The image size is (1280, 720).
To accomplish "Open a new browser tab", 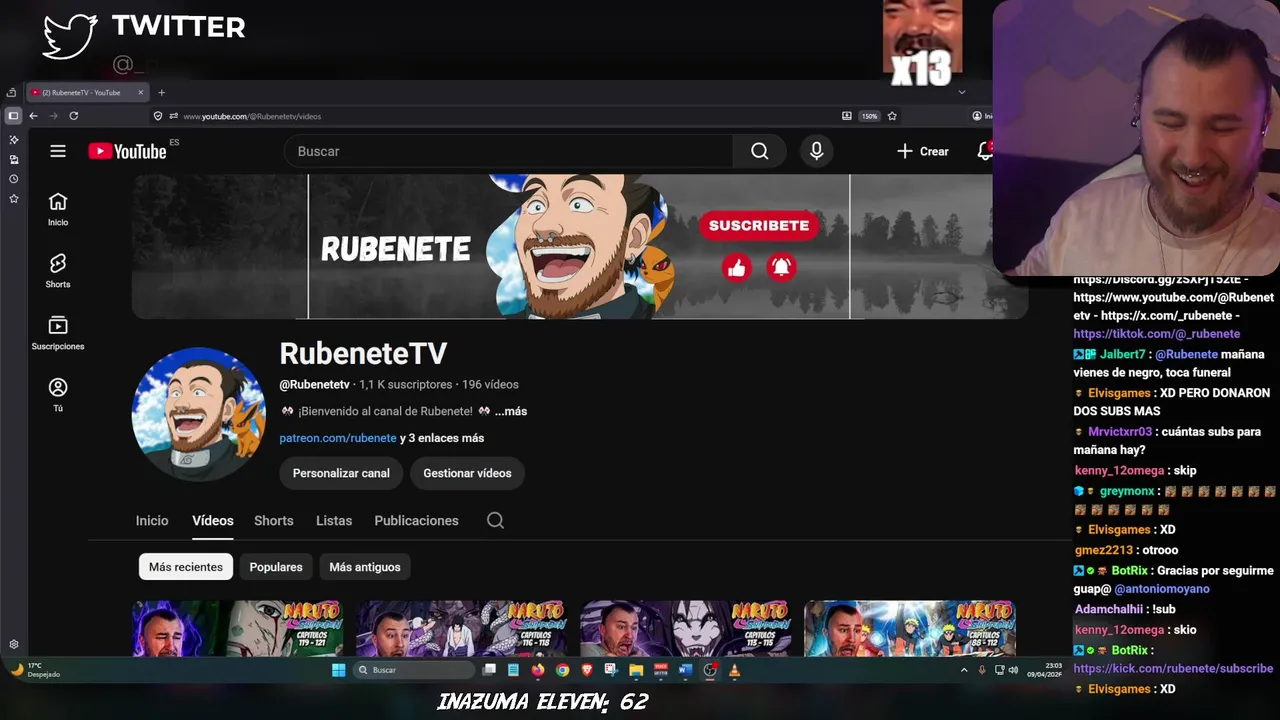I will click(x=161, y=93).
